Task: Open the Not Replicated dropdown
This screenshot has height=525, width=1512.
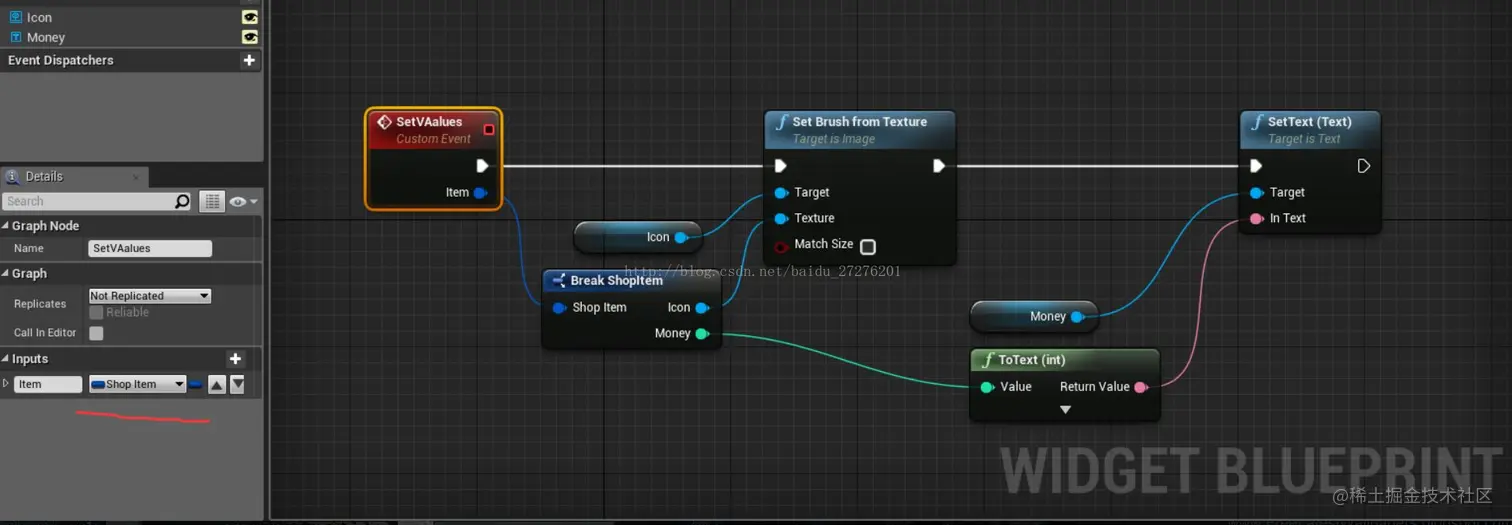Action: pos(150,296)
